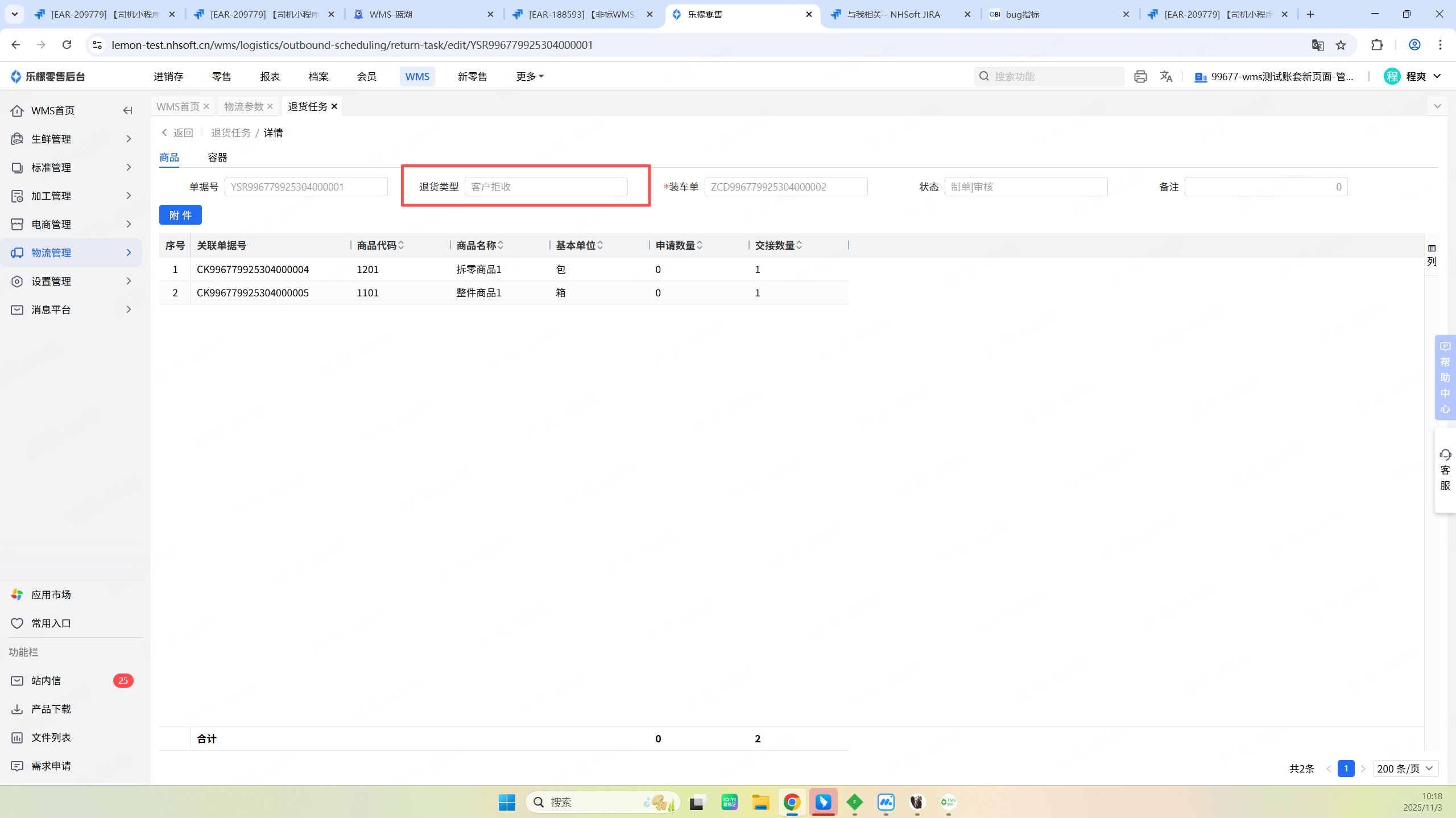This screenshot has height=818, width=1456.
Task: Collapse the left sidebar arrow icon
Action: tap(127, 110)
